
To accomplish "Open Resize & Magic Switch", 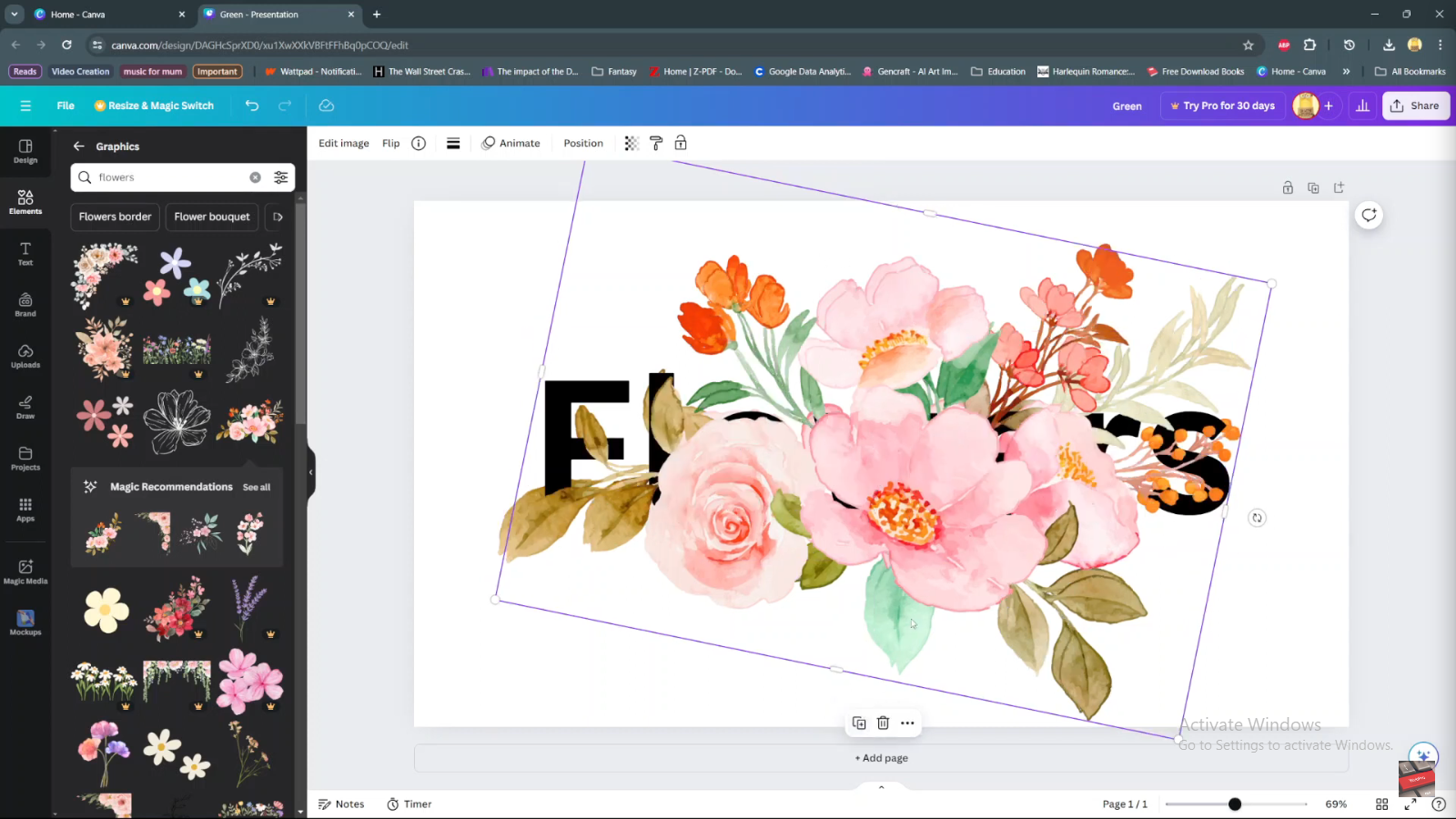I will tap(154, 106).
